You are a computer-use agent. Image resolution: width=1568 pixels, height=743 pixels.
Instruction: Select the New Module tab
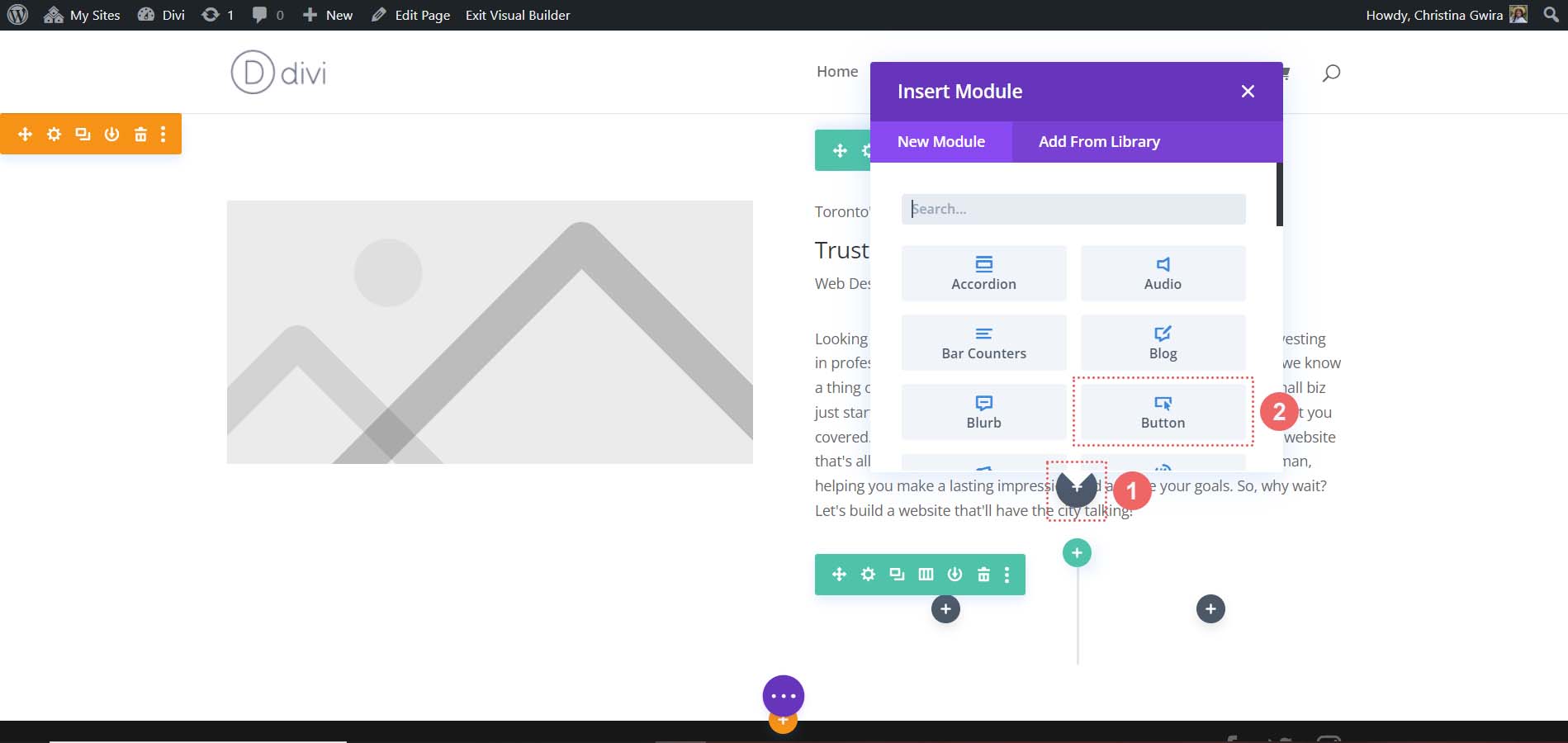pyautogui.click(x=941, y=141)
